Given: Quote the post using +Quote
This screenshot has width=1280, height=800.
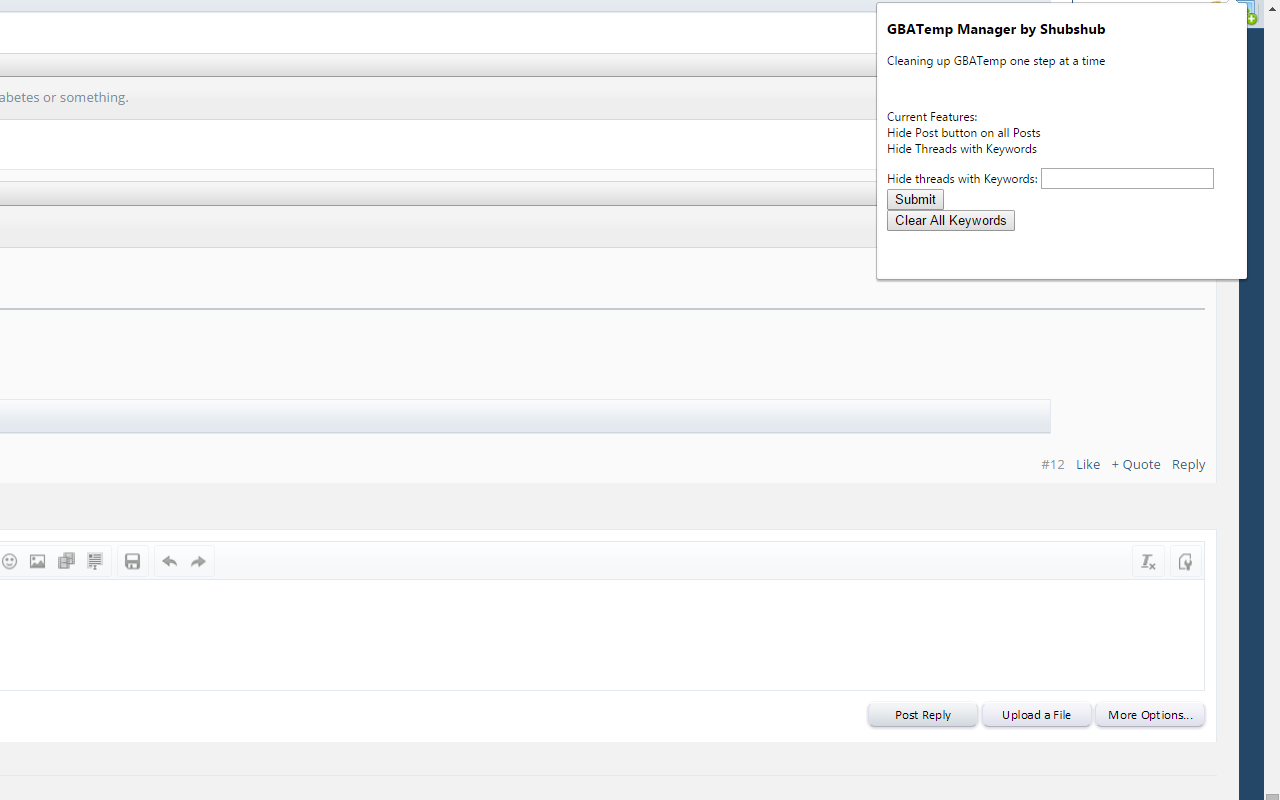Looking at the screenshot, I should tap(1136, 464).
